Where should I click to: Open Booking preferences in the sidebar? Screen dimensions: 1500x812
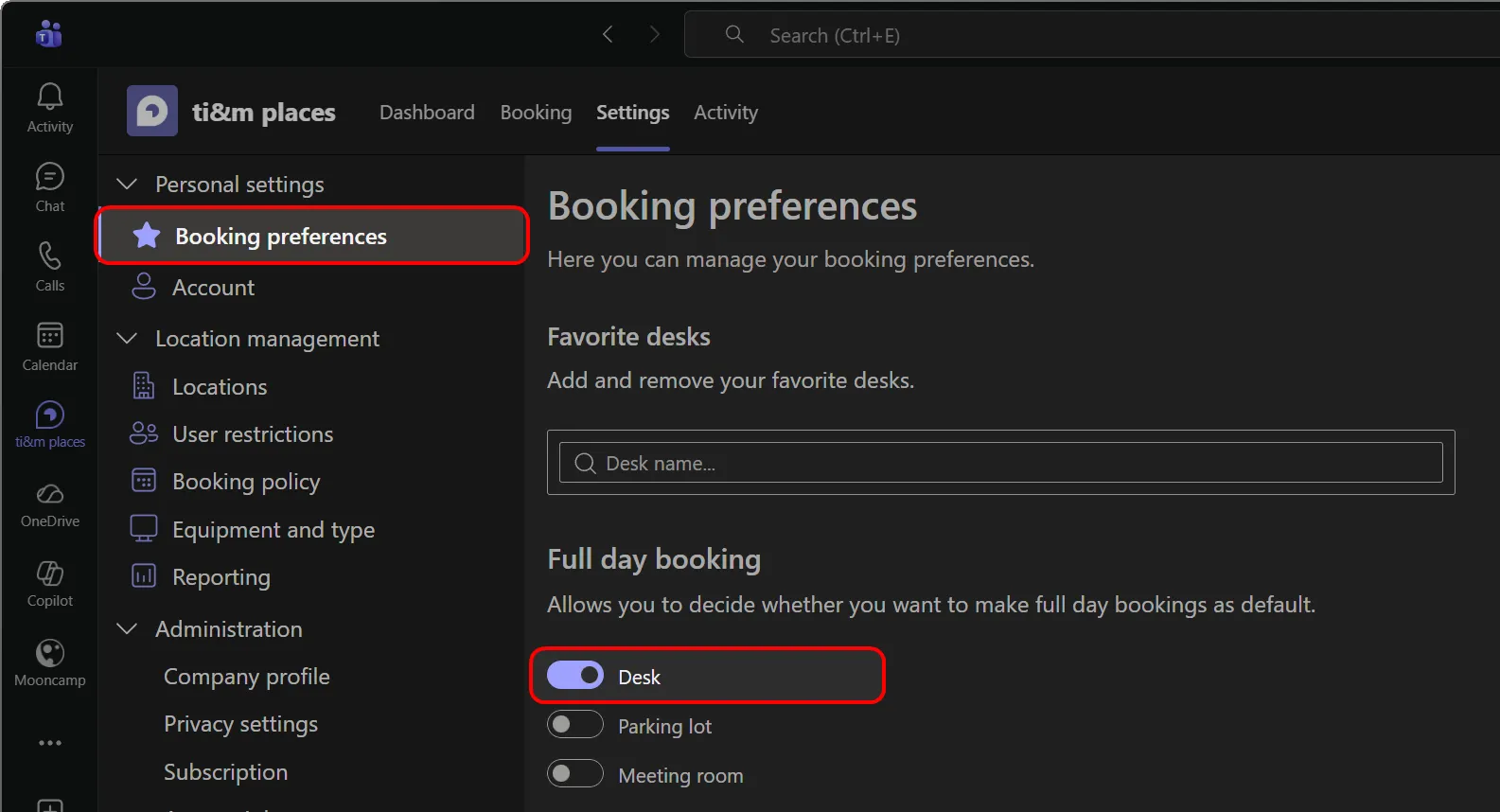312,236
